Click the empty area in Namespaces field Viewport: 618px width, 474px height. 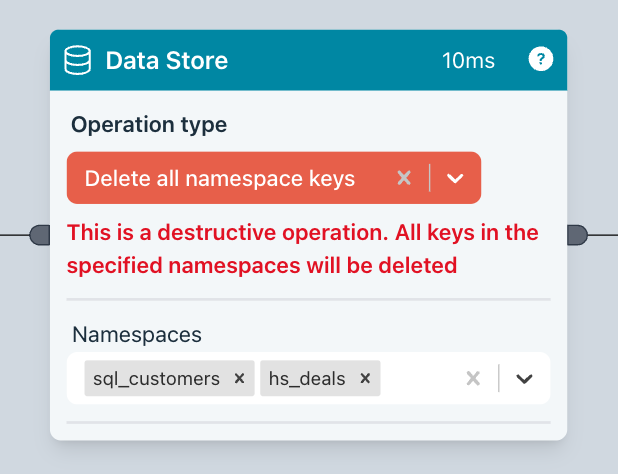(420, 379)
